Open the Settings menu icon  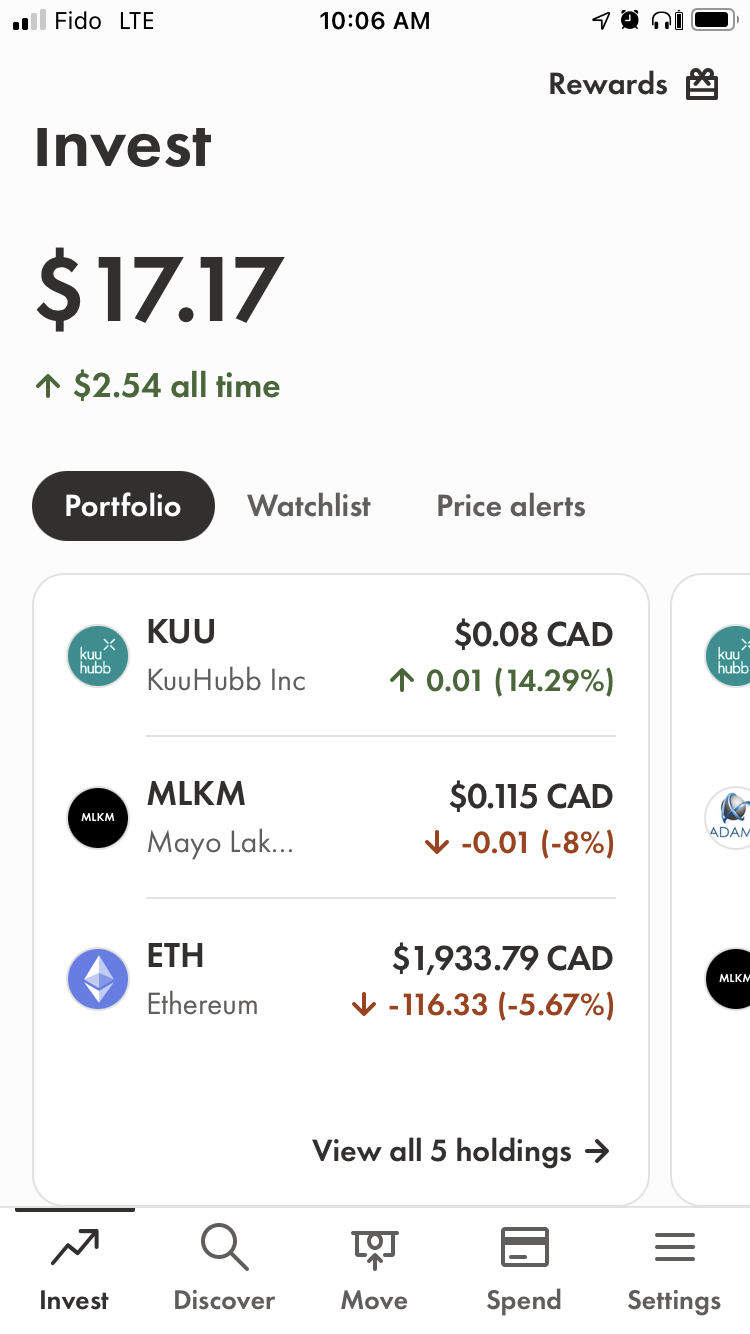coord(674,1248)
